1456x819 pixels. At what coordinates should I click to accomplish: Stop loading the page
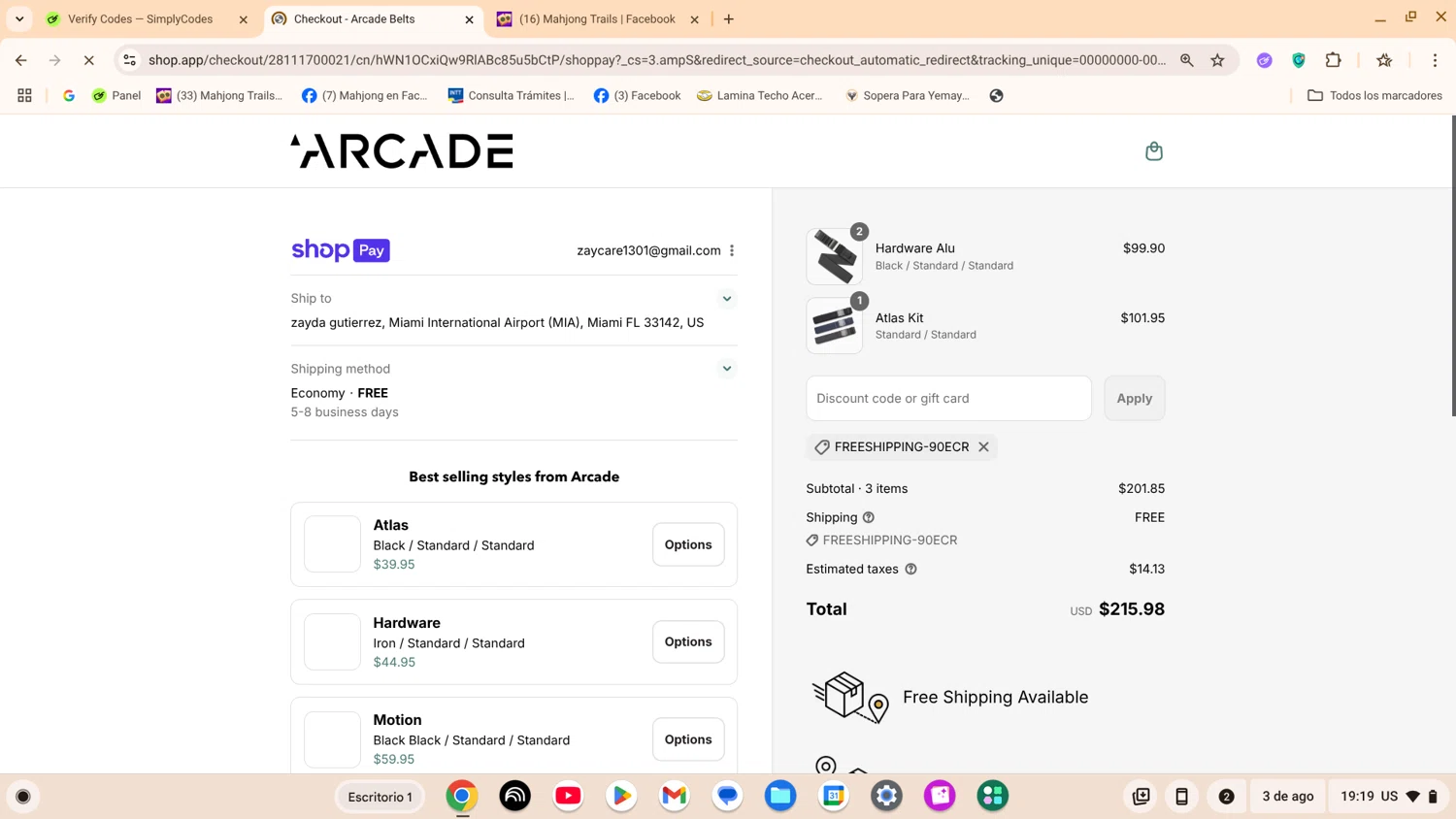pos(88,60)
